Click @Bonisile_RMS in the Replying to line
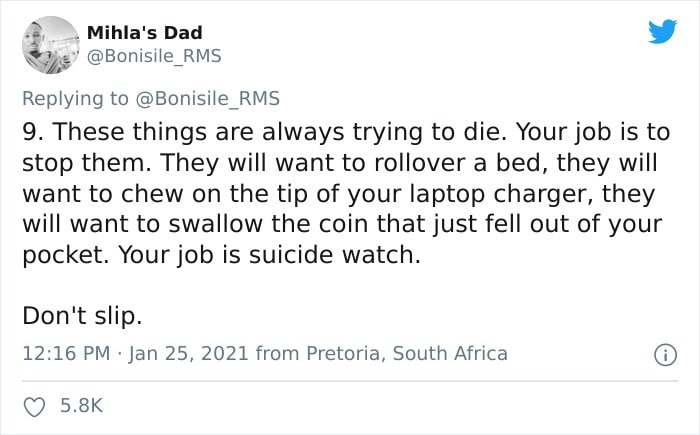This screenshot has height=435, width=700. point(207,98)
